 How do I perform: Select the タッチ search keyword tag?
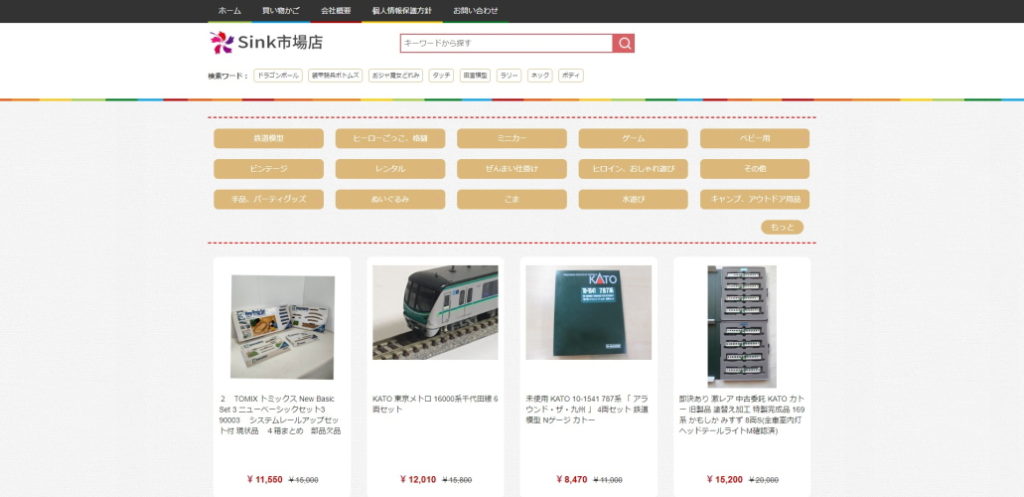coord(441,75)
